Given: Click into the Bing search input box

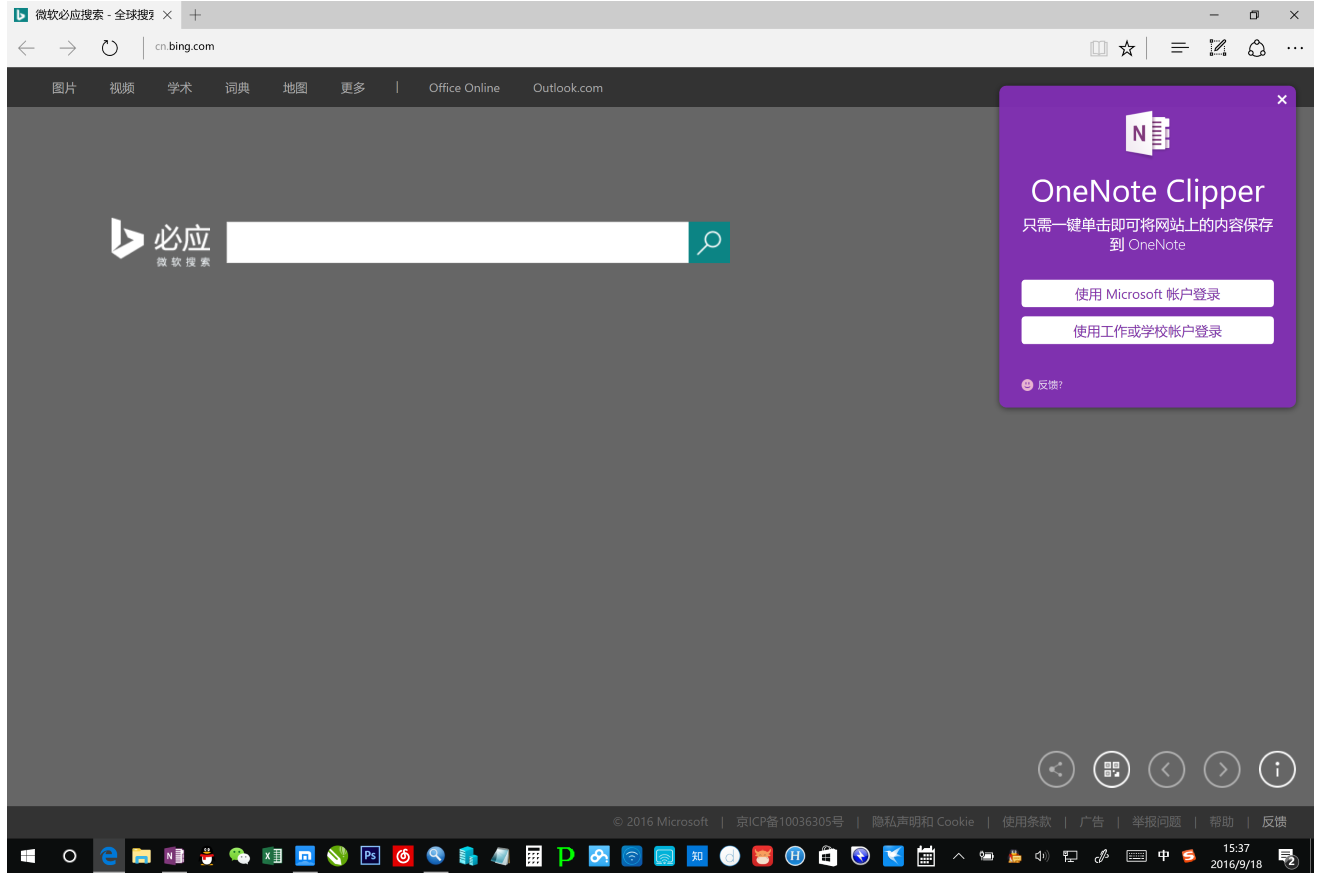Looking at the screenshot, I should click(x=458, y=242).
